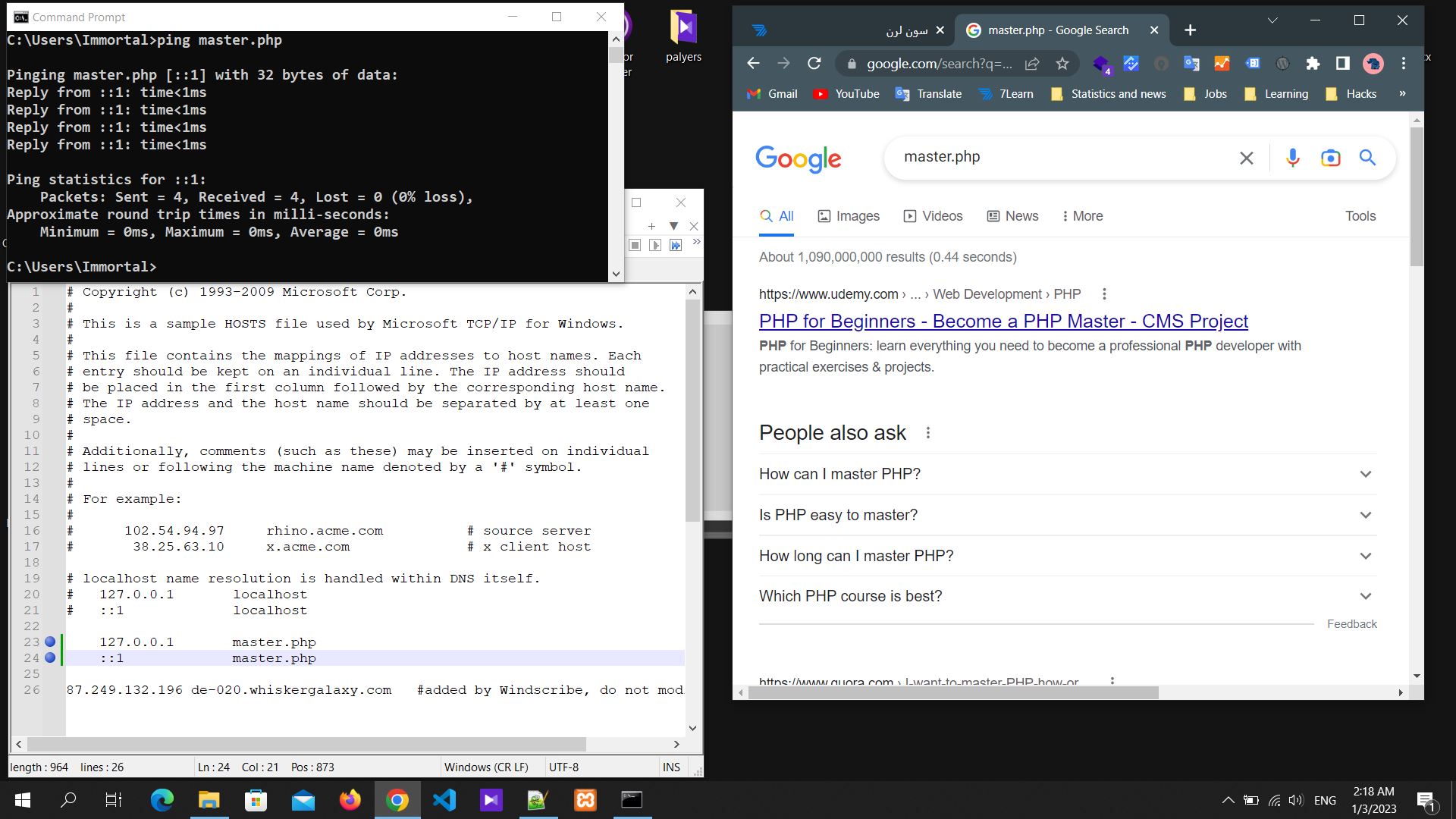Screen dimensions: 1456x819
Task: Toggle bookmark marker on line 24
Action: 50,657
